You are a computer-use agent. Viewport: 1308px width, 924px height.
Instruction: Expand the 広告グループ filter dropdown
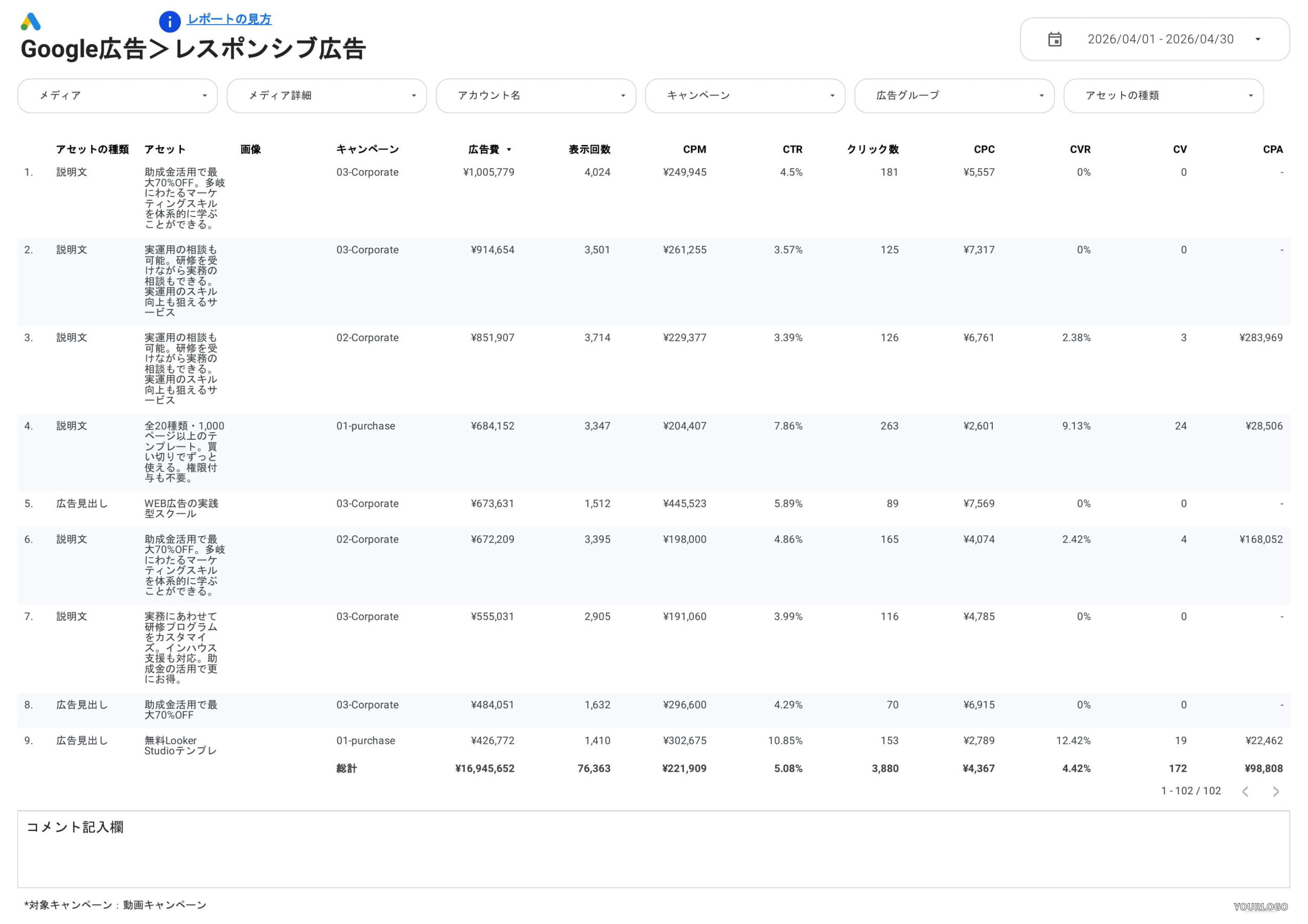click(x=954, y=96)
